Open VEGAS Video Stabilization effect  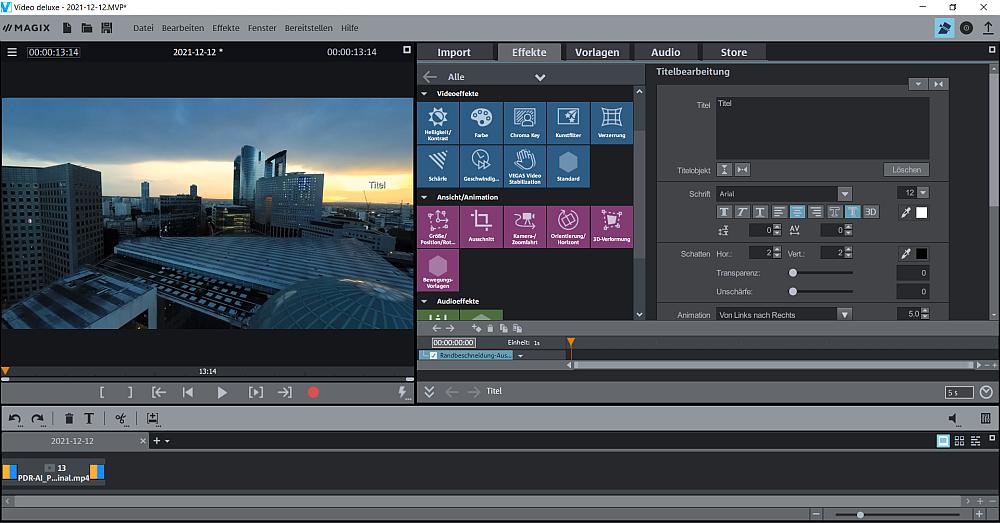tap(525, 166)
